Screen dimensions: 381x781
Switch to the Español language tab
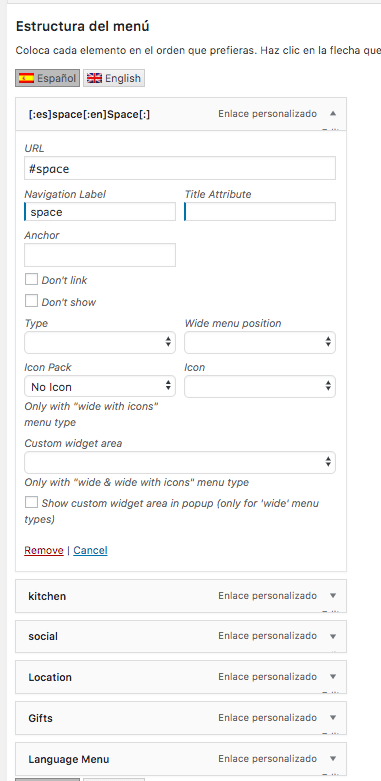pyautogui.click(x=47, y=78)
